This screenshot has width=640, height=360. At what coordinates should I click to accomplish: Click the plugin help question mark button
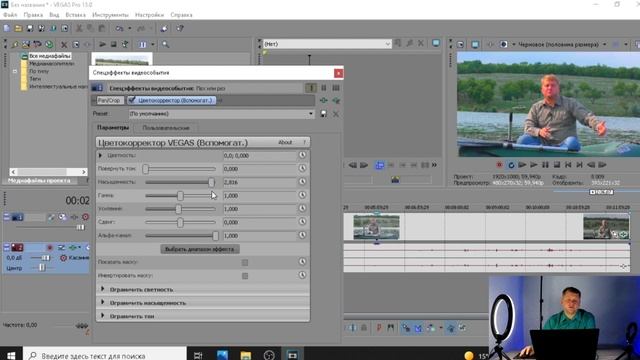304,142
